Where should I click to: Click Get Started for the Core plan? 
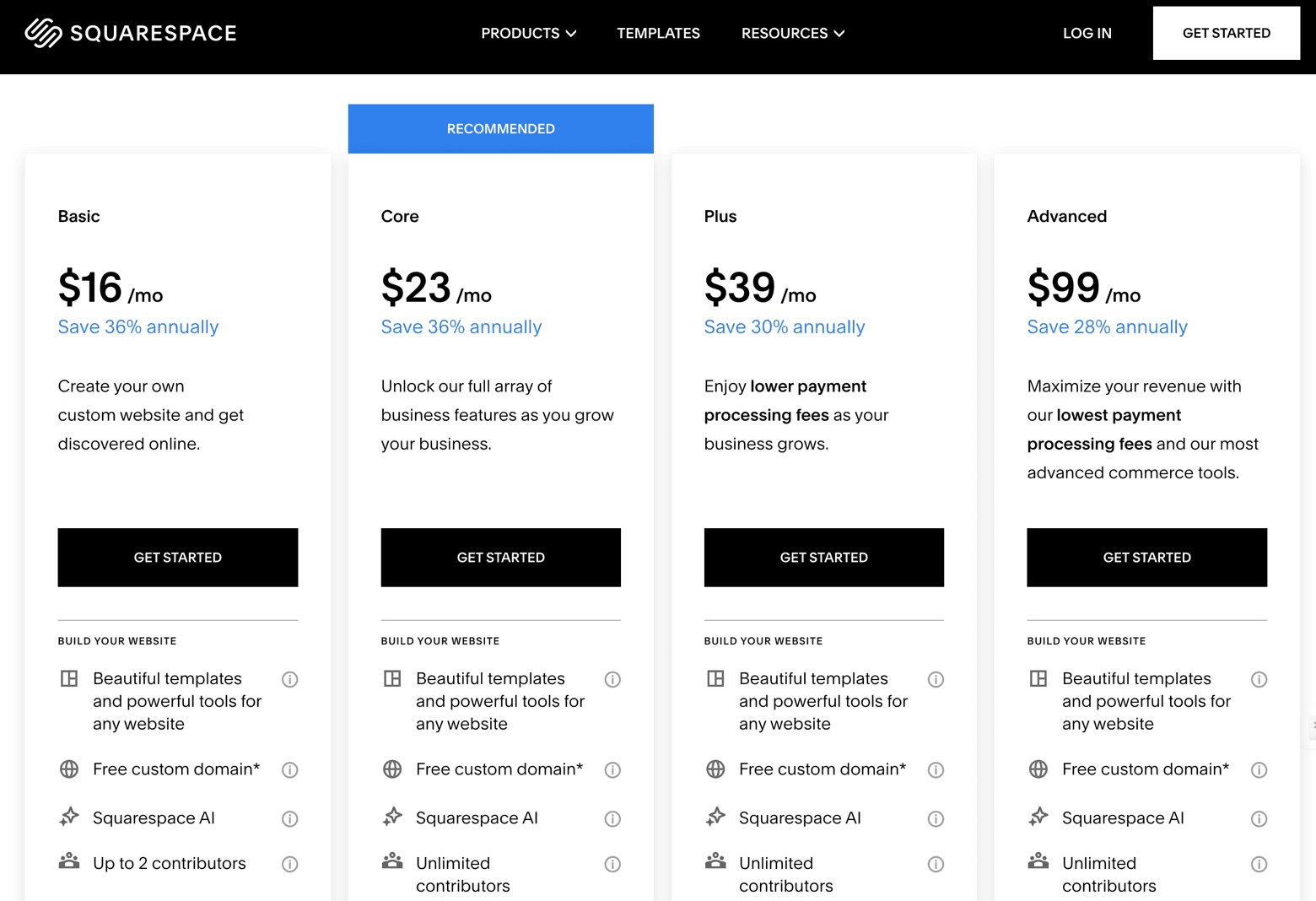pyautogui.click(x=500, y=557)
